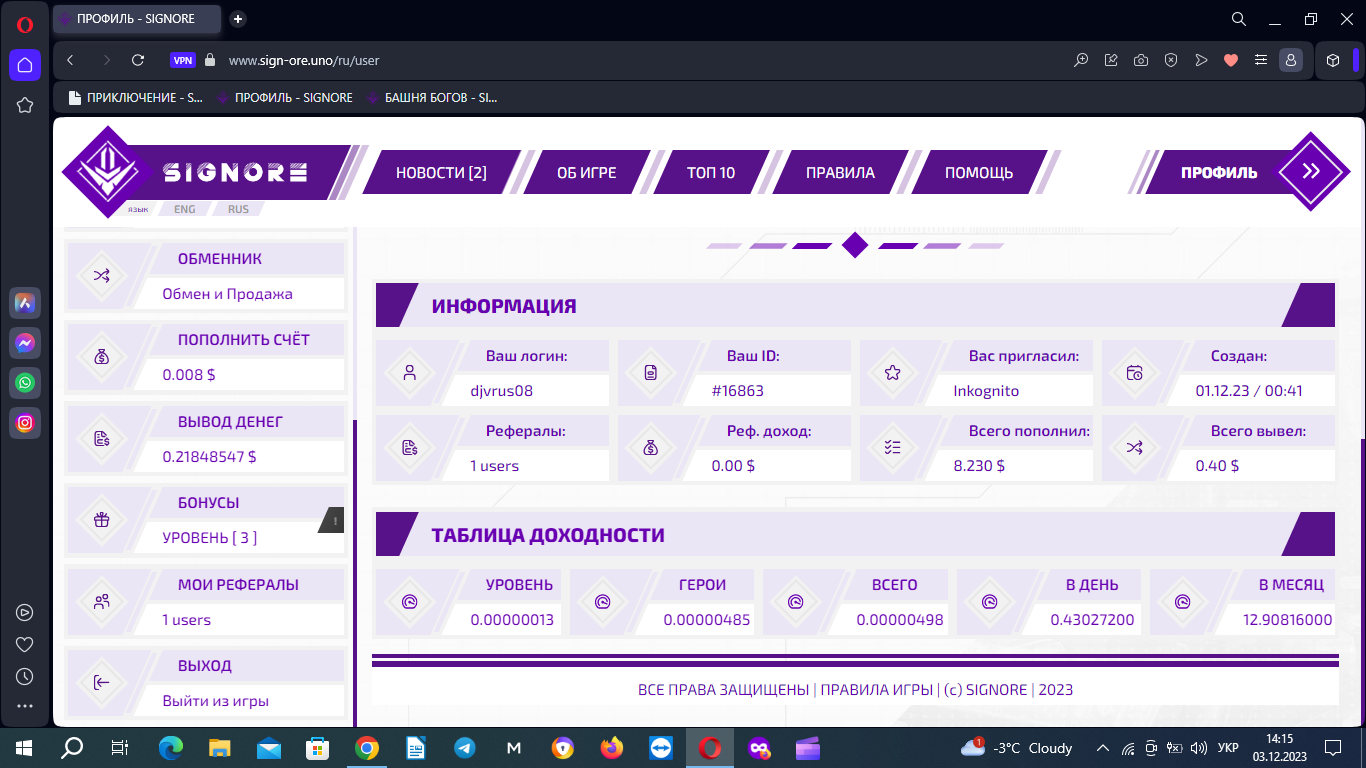Open the Aria AI sidebar icon
The image size is (1366, 768).
(x=25, y=302)
